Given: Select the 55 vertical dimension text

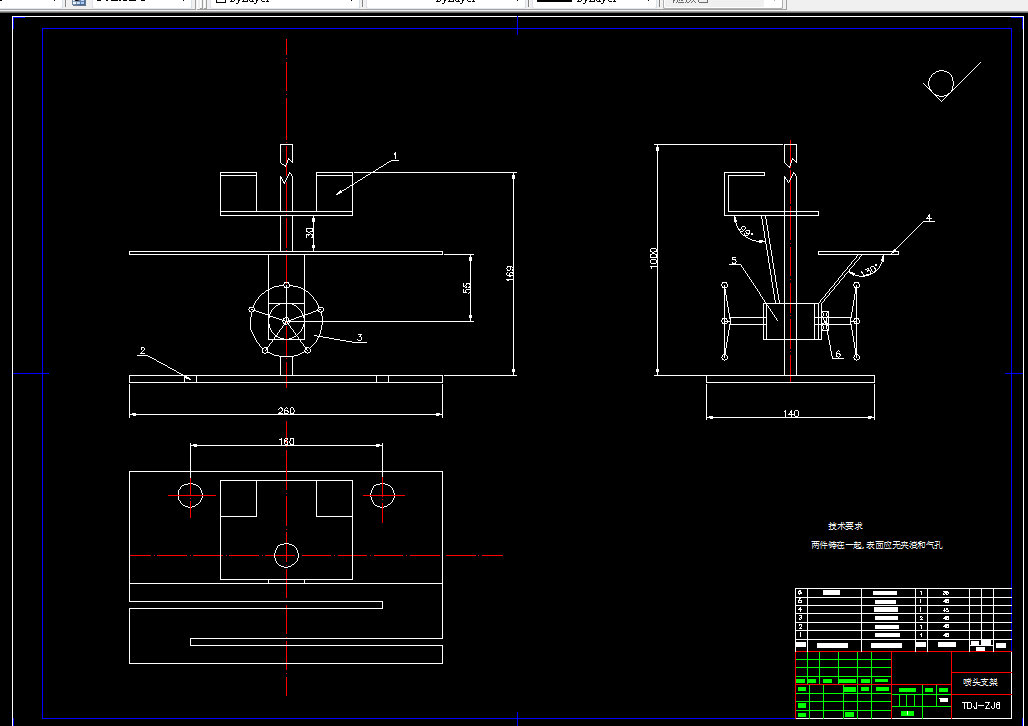Looking at the screenshot, I should [466, 288].
